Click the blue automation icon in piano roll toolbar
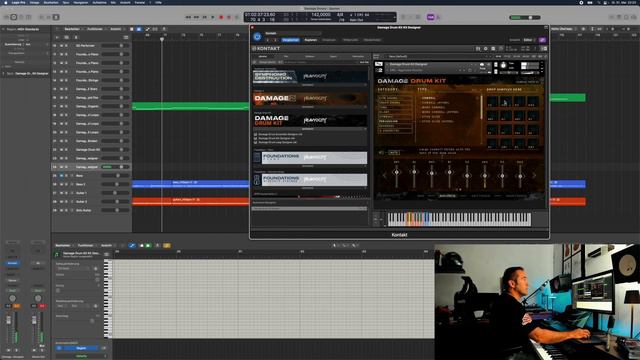The image size is (640, 360). point(132,245)
